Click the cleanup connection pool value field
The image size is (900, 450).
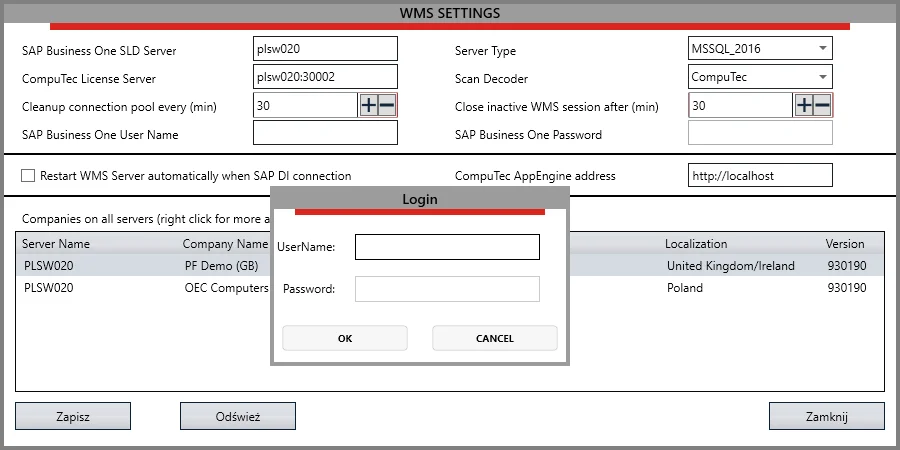306,106
